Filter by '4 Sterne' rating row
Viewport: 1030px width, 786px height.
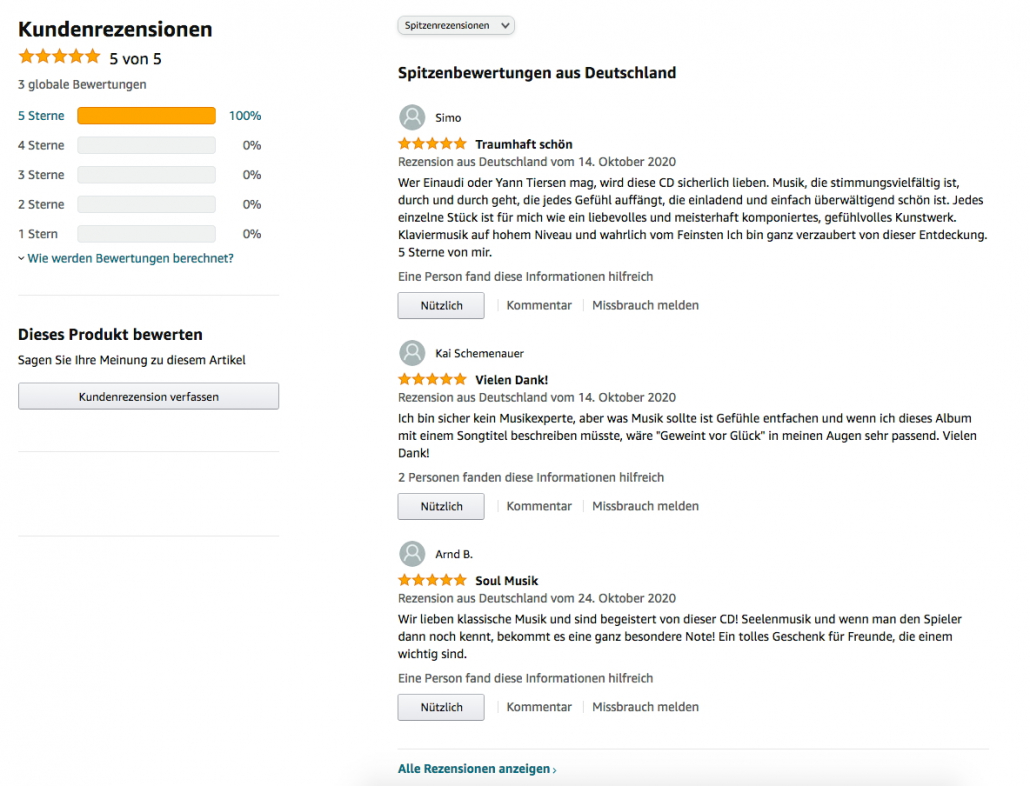click(41, 145)
